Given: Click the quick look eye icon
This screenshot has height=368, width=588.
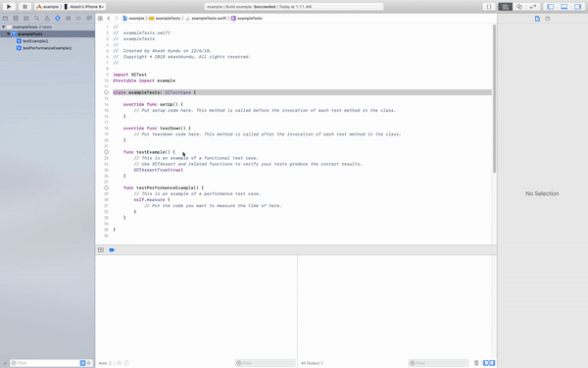Looking at the screenshot, I should [x=119, y=363].
